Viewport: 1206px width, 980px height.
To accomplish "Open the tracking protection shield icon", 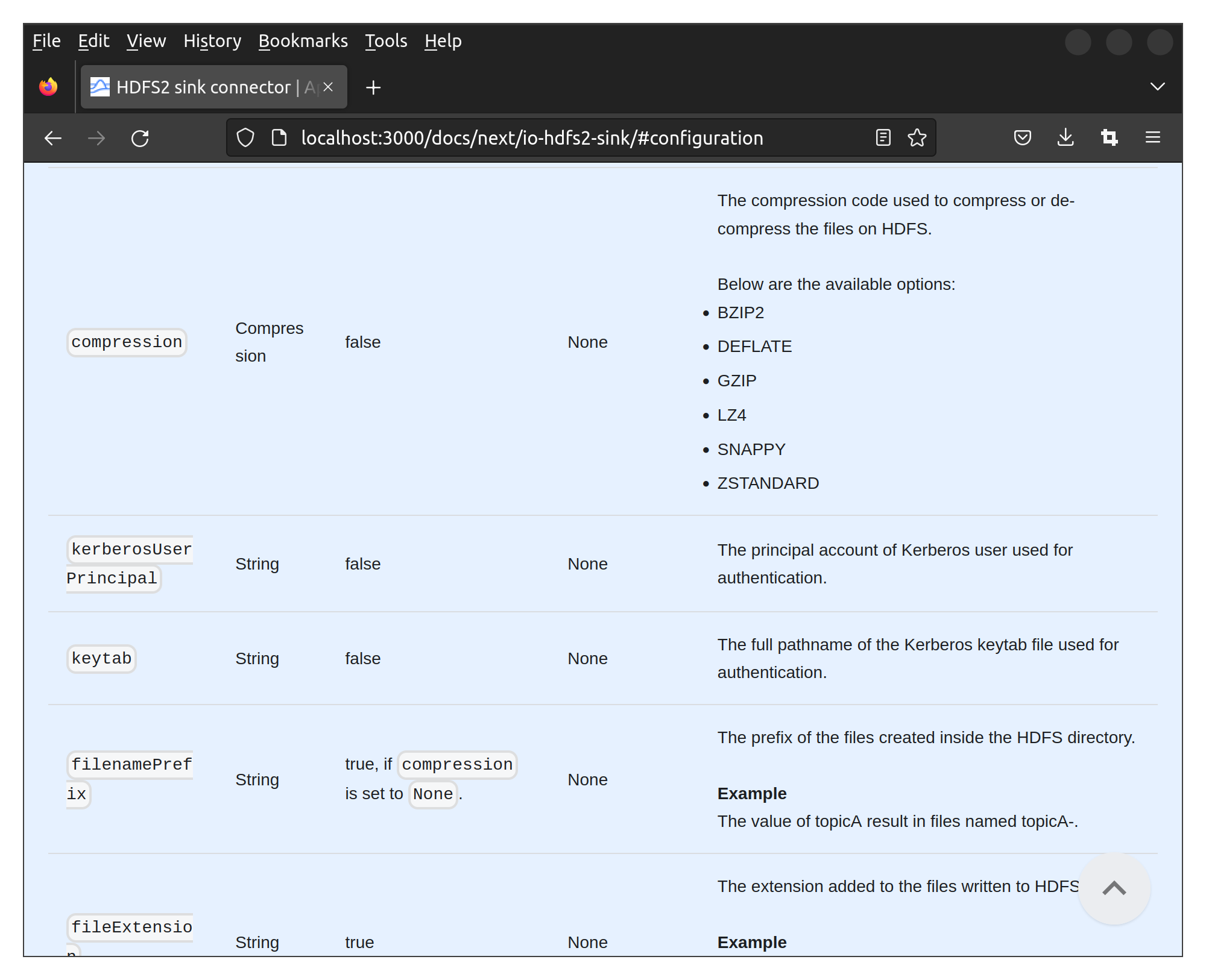I will point(245,138).
